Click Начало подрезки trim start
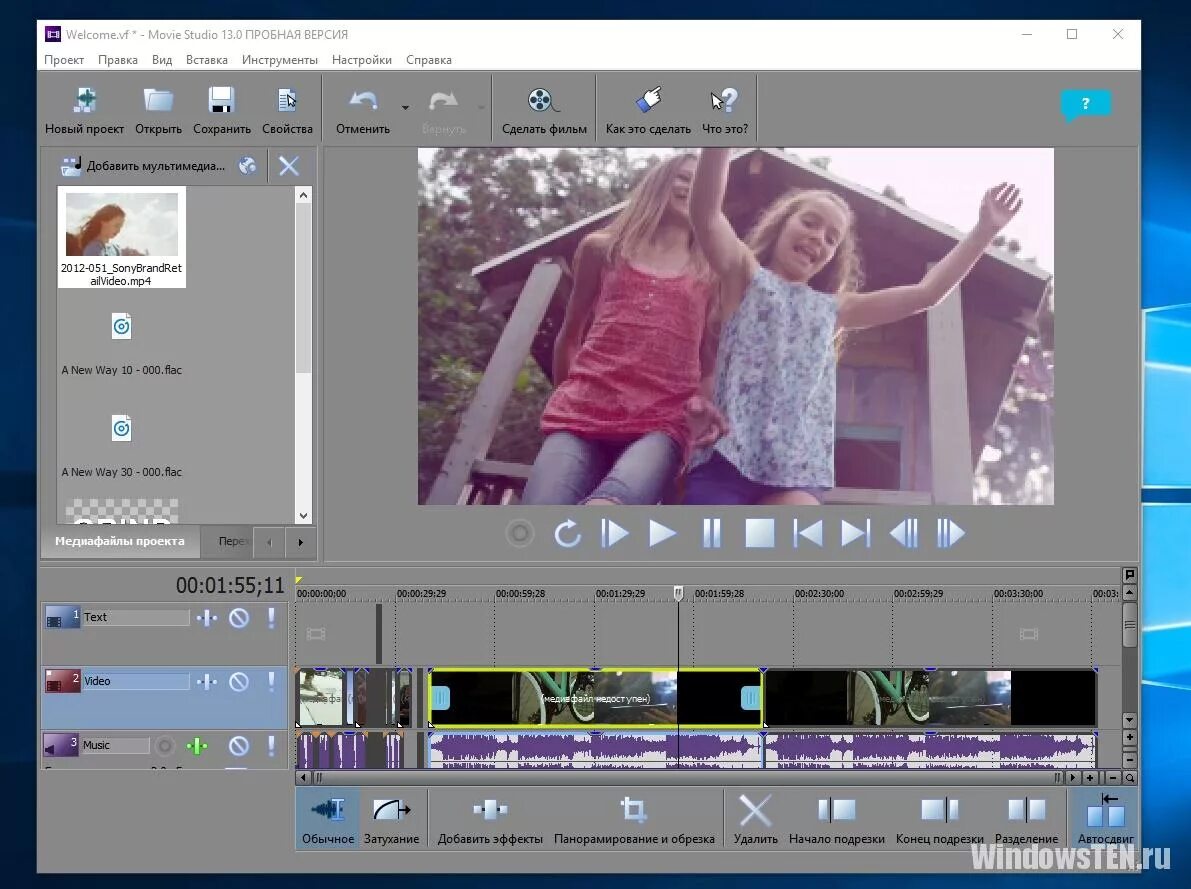1191x889 pixels. click(x=836, y=818)
